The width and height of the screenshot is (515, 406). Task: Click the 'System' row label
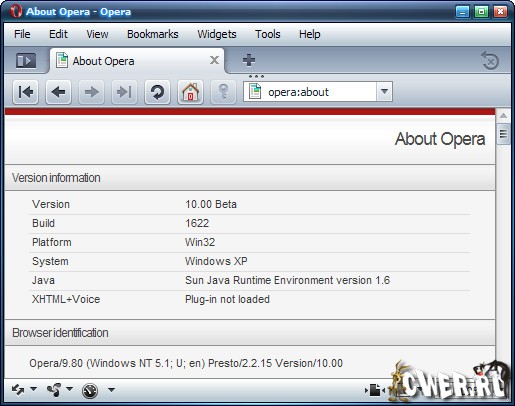[x=50, y=261]
